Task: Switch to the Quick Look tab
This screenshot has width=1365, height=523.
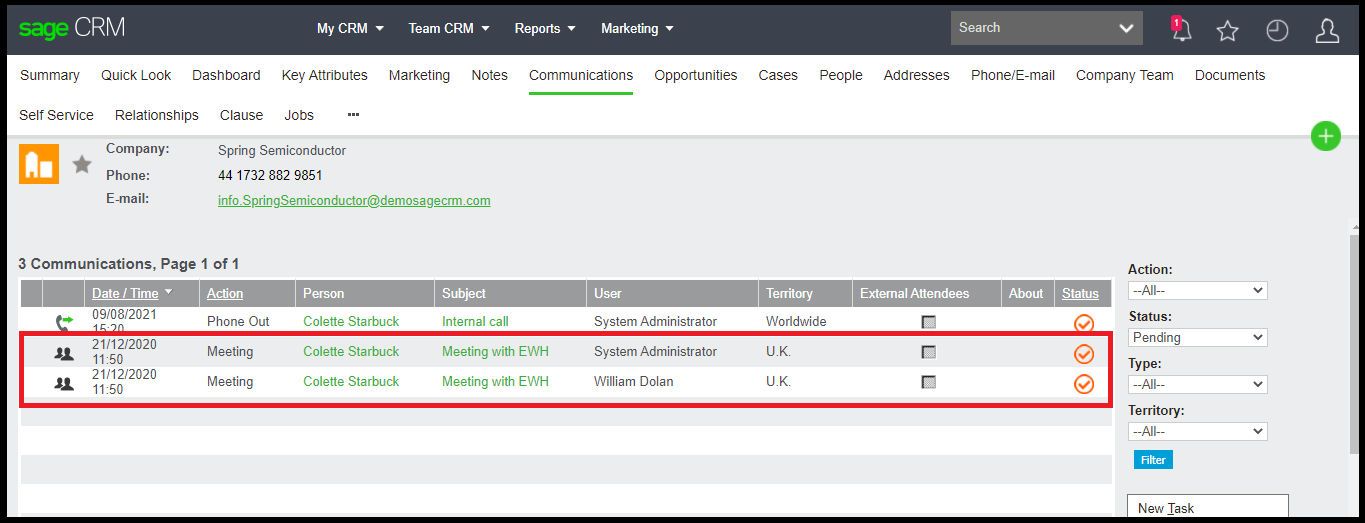Action: coord(136,75)
